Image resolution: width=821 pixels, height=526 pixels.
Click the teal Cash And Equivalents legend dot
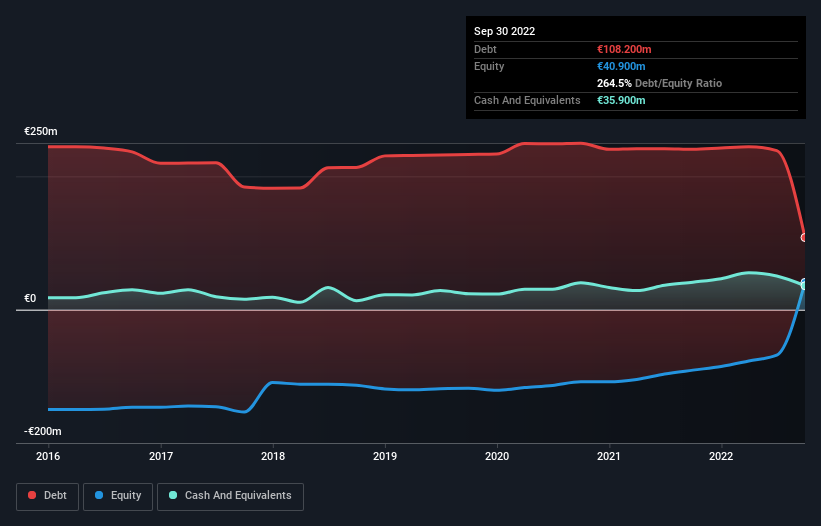[173, 495]
